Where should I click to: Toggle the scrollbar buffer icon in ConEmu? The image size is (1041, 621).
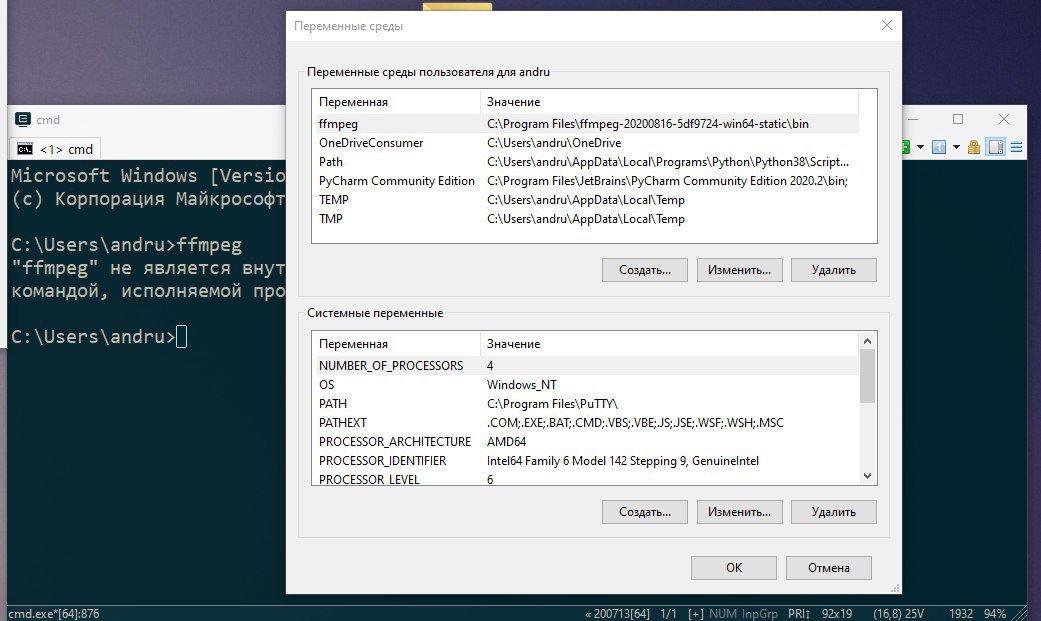point(996,147)
